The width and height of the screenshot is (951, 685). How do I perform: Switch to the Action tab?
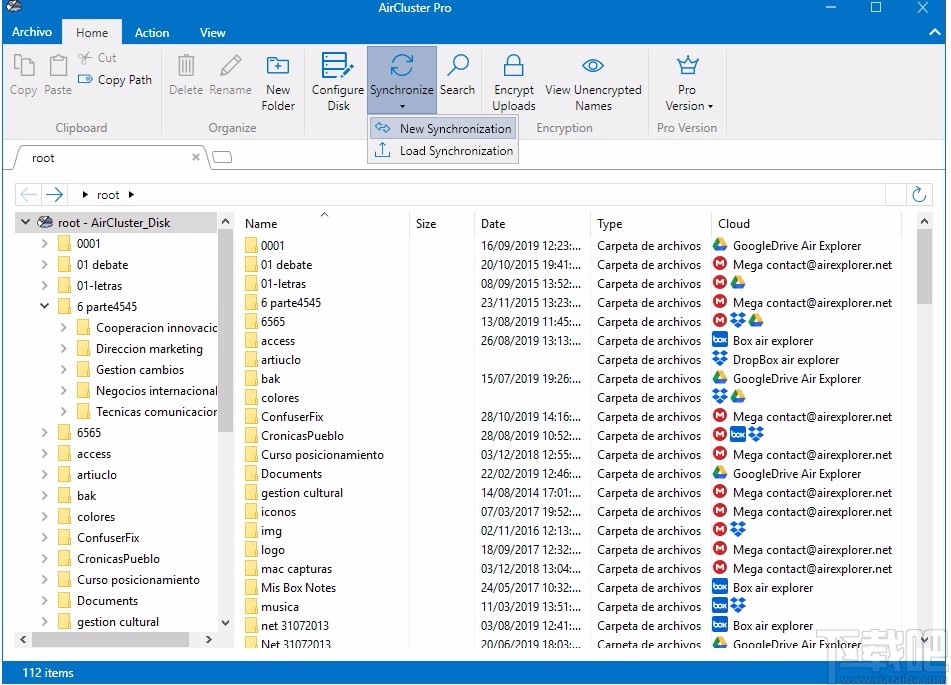[x=151, y=32]
